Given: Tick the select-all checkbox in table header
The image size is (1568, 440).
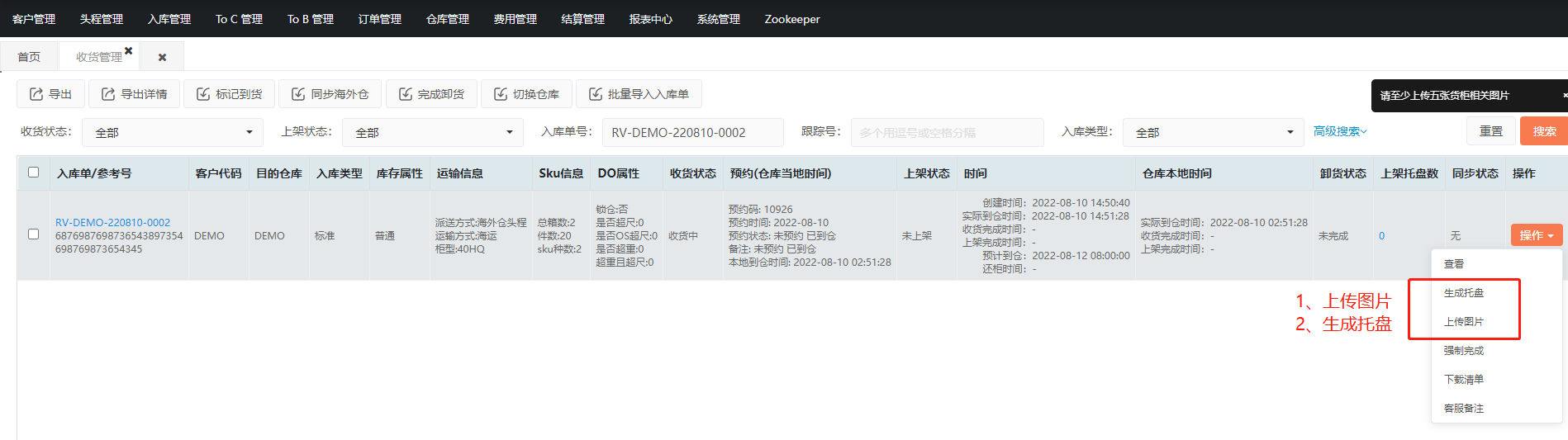Looking at the screenshot, I should 34,173.
